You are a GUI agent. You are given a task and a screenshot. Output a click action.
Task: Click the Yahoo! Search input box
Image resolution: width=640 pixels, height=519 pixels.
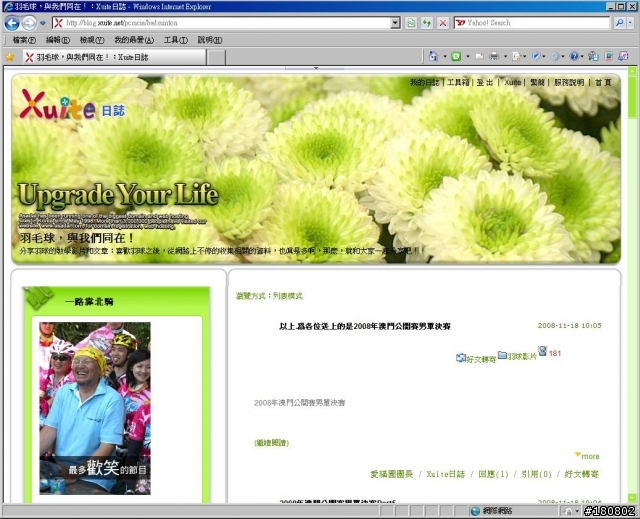pos(532,23)
